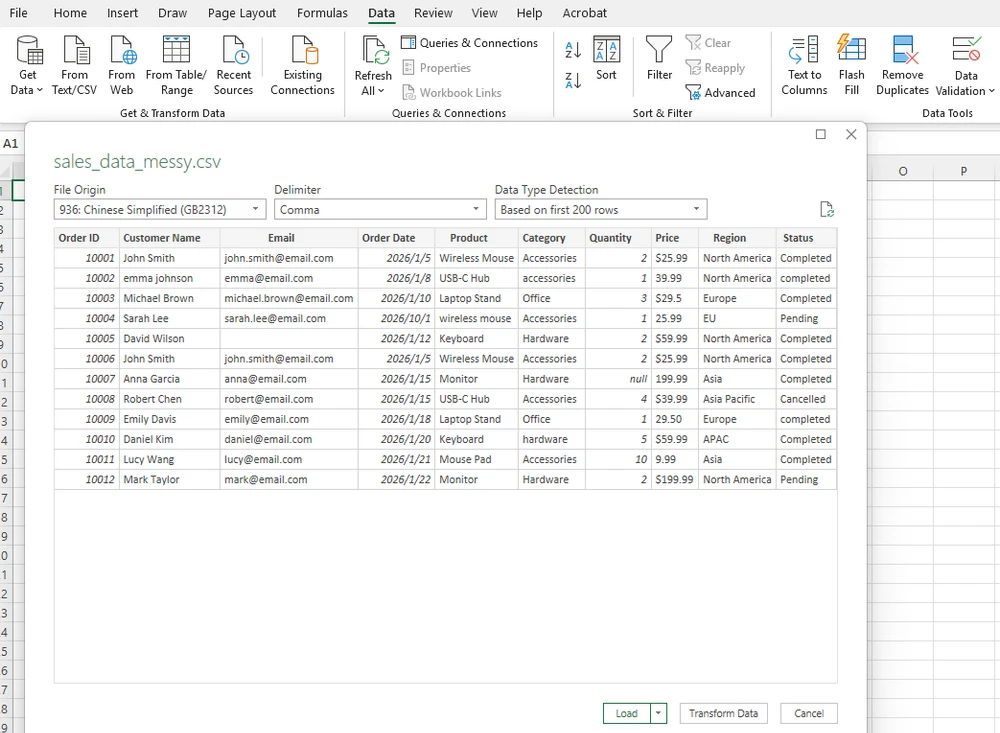Click the null Quantity cell

click(x=619, y=379)
